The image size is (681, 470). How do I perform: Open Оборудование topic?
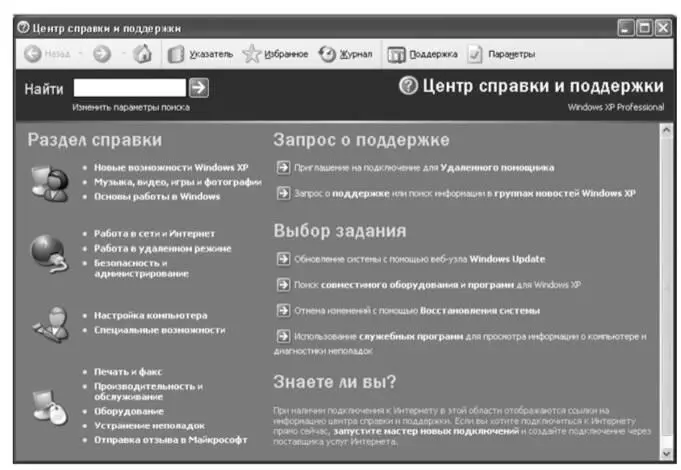pyautogui.click(x=129, y=411)
